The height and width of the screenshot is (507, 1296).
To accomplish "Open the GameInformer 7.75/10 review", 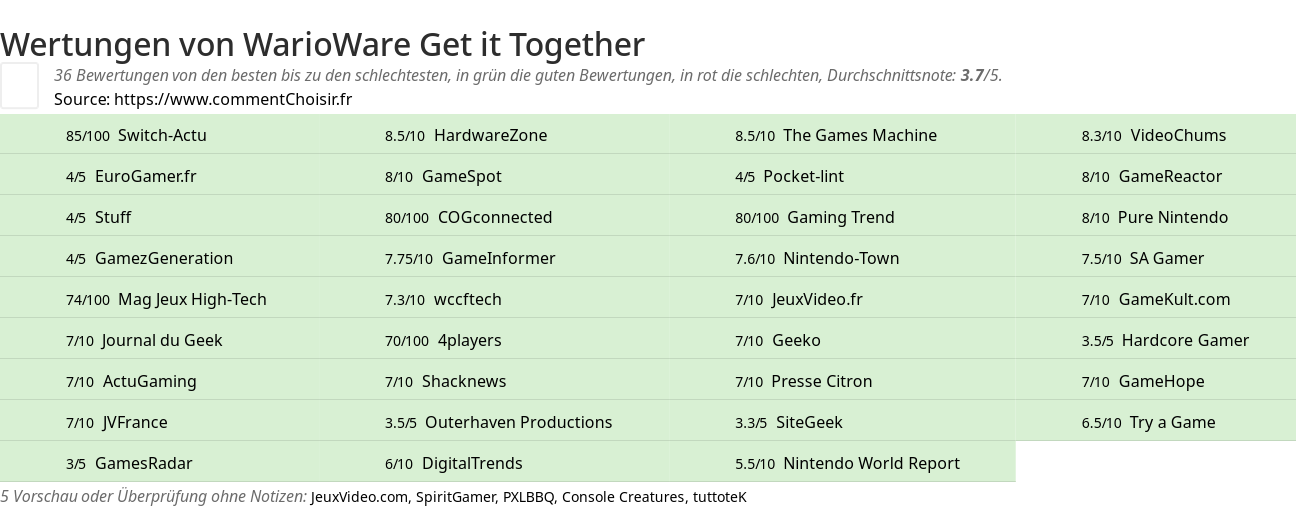I will point(470,258).
